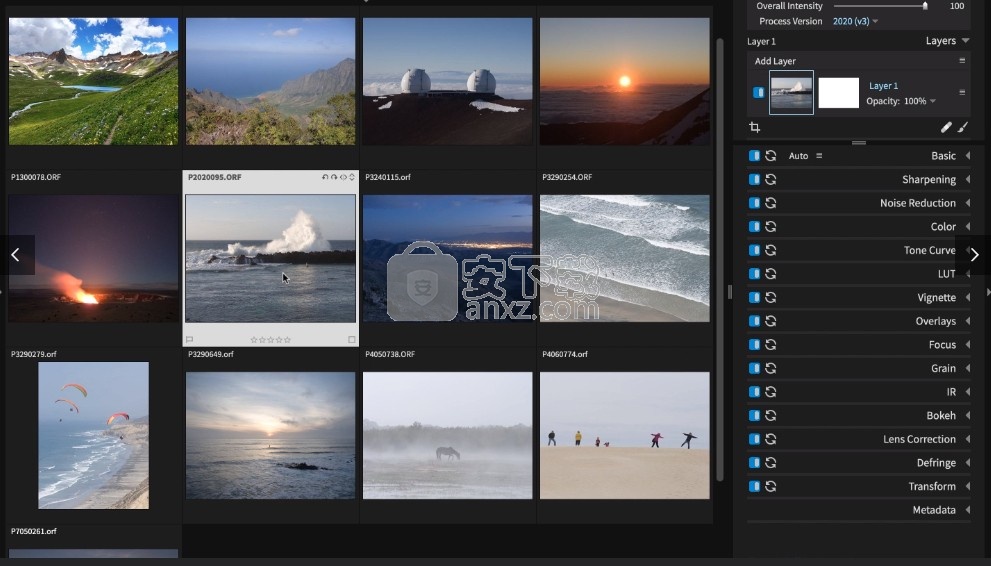Flip P2020095.ORF vertically
991x566 pixels.
(x=352, y=178)
